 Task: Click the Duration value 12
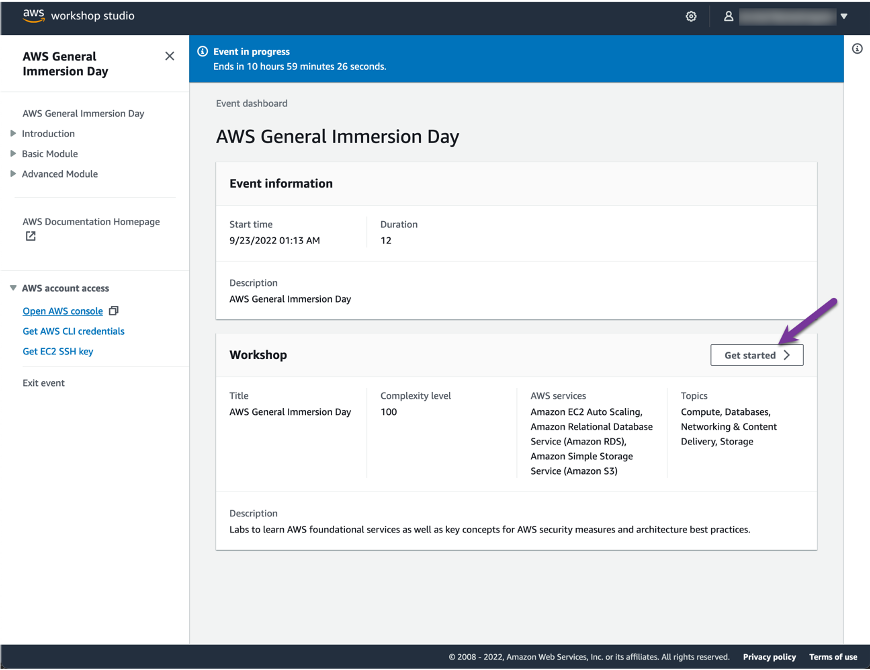(x=386, y=240)
